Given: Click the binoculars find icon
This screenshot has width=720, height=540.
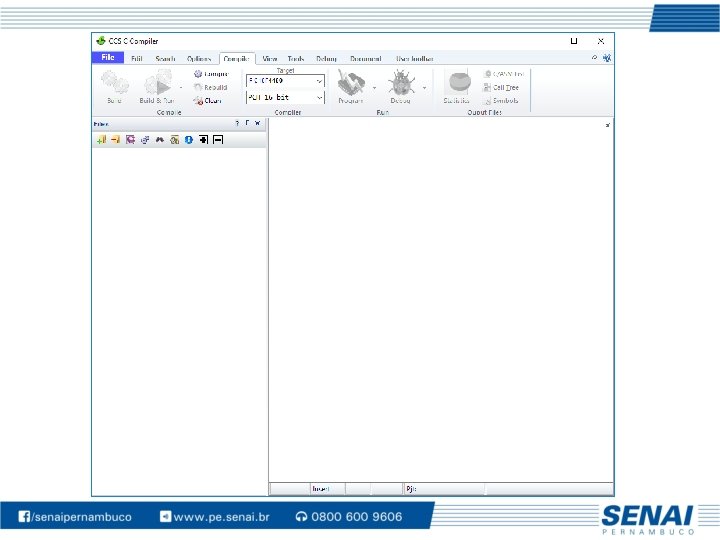Looking at the screenshot, I should click(159, 140).
